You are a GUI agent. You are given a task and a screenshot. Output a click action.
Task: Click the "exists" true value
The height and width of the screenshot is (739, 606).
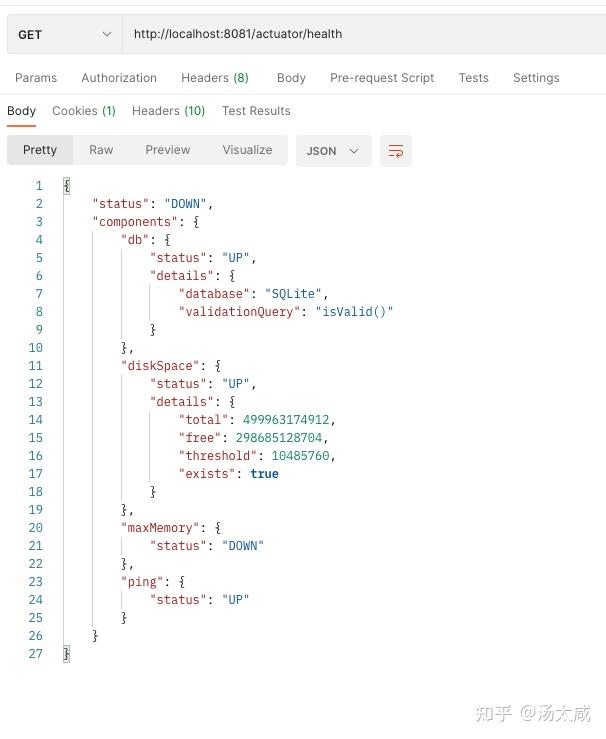[264, 474]
